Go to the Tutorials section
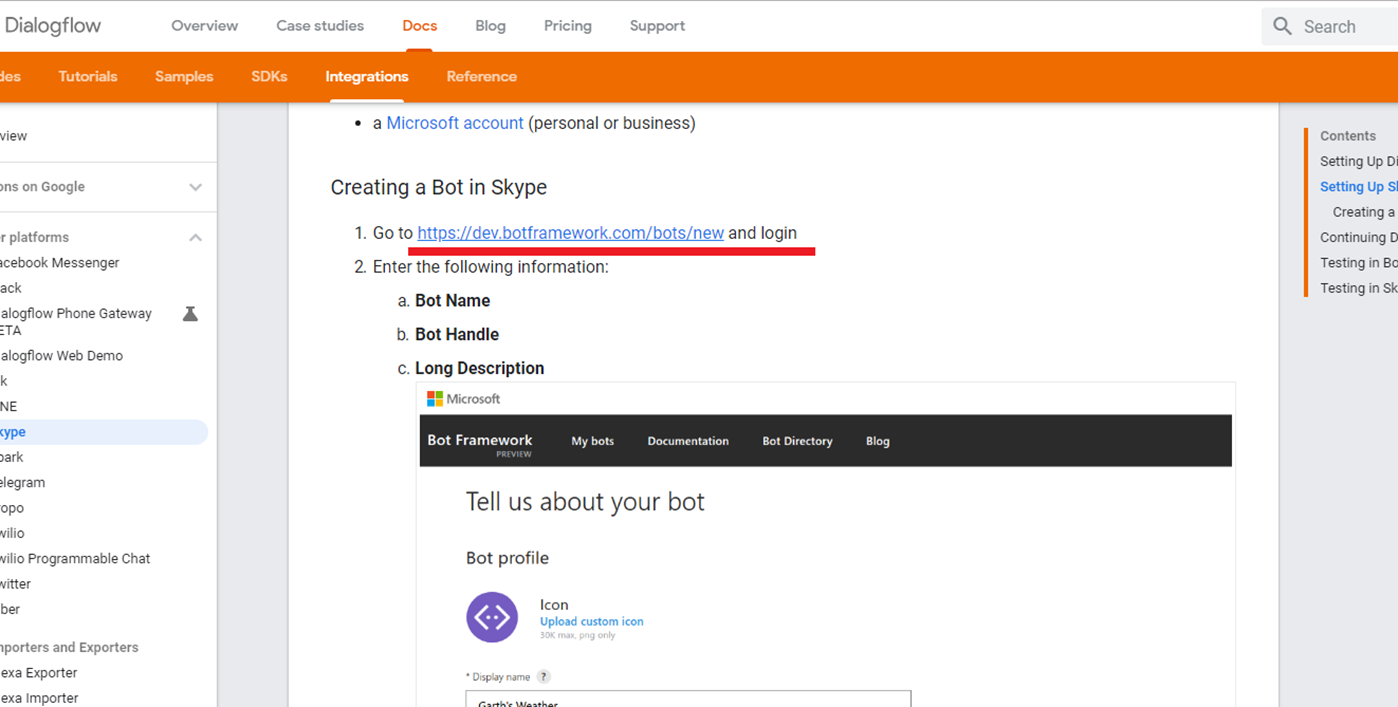 click(88, 77)
